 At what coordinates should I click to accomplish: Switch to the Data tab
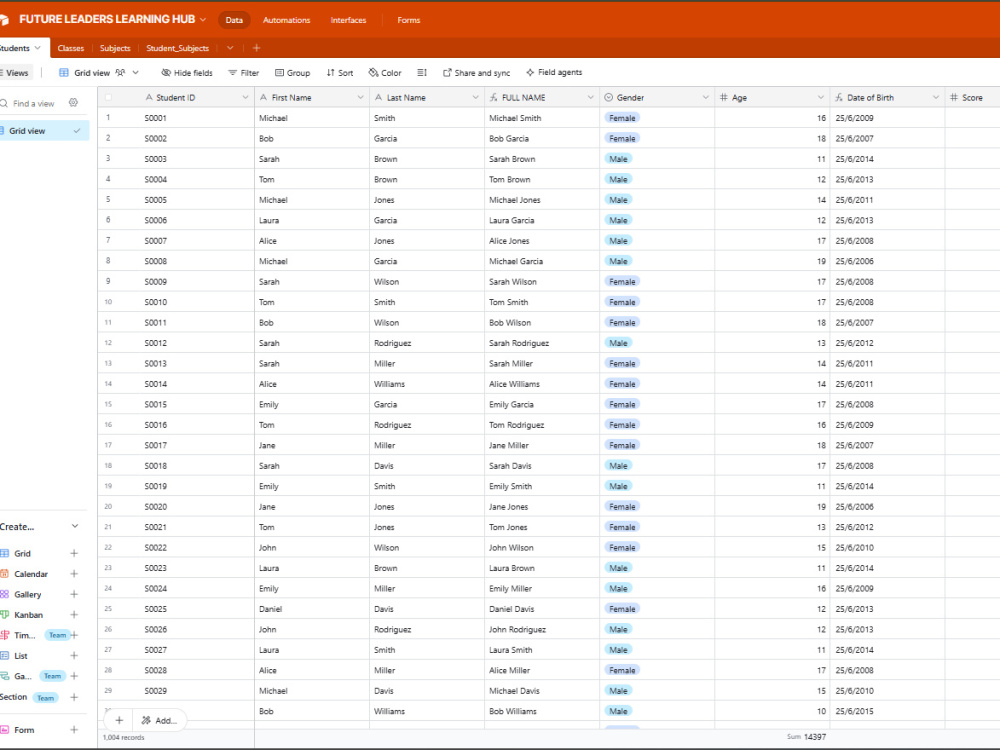tap(234, 20)
